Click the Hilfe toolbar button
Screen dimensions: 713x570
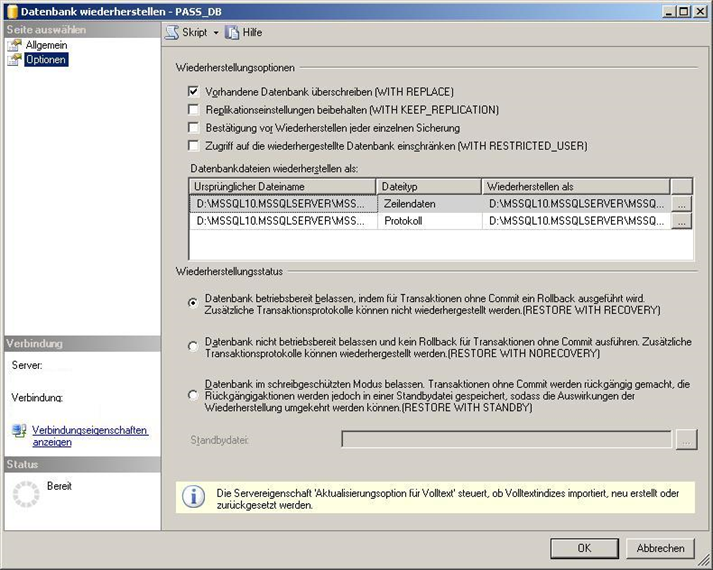243,32
